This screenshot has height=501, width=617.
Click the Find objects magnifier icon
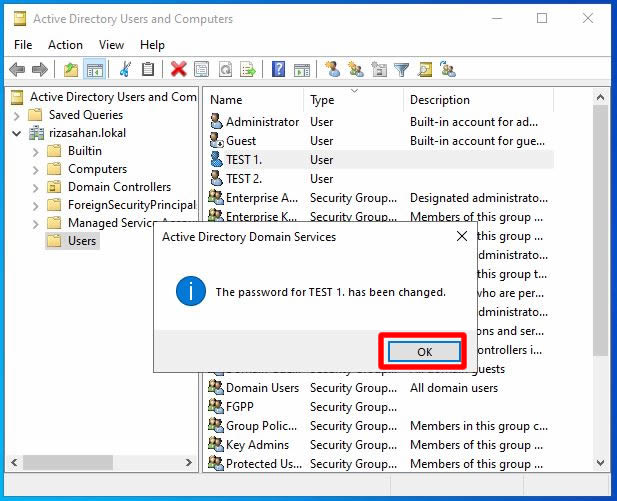(x=425, y=70)
